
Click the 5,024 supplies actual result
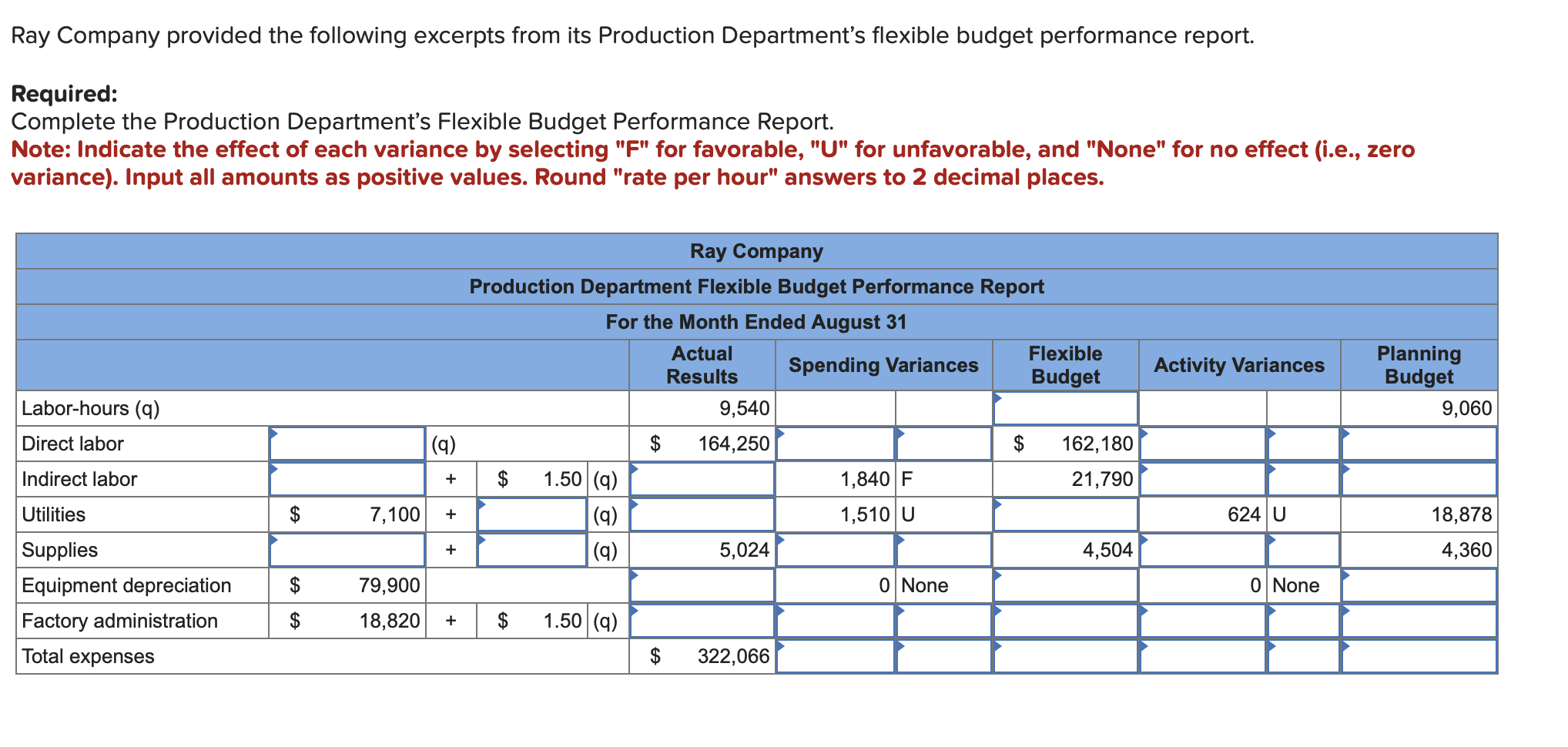[744, 550]
